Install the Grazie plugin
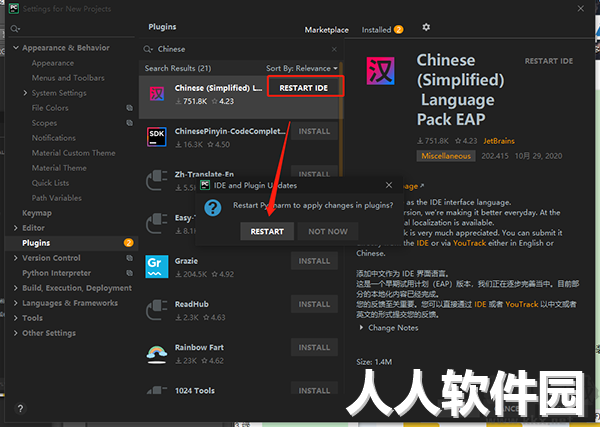The height and width of the screenshot is (427, 600). (x=314, y=261)
